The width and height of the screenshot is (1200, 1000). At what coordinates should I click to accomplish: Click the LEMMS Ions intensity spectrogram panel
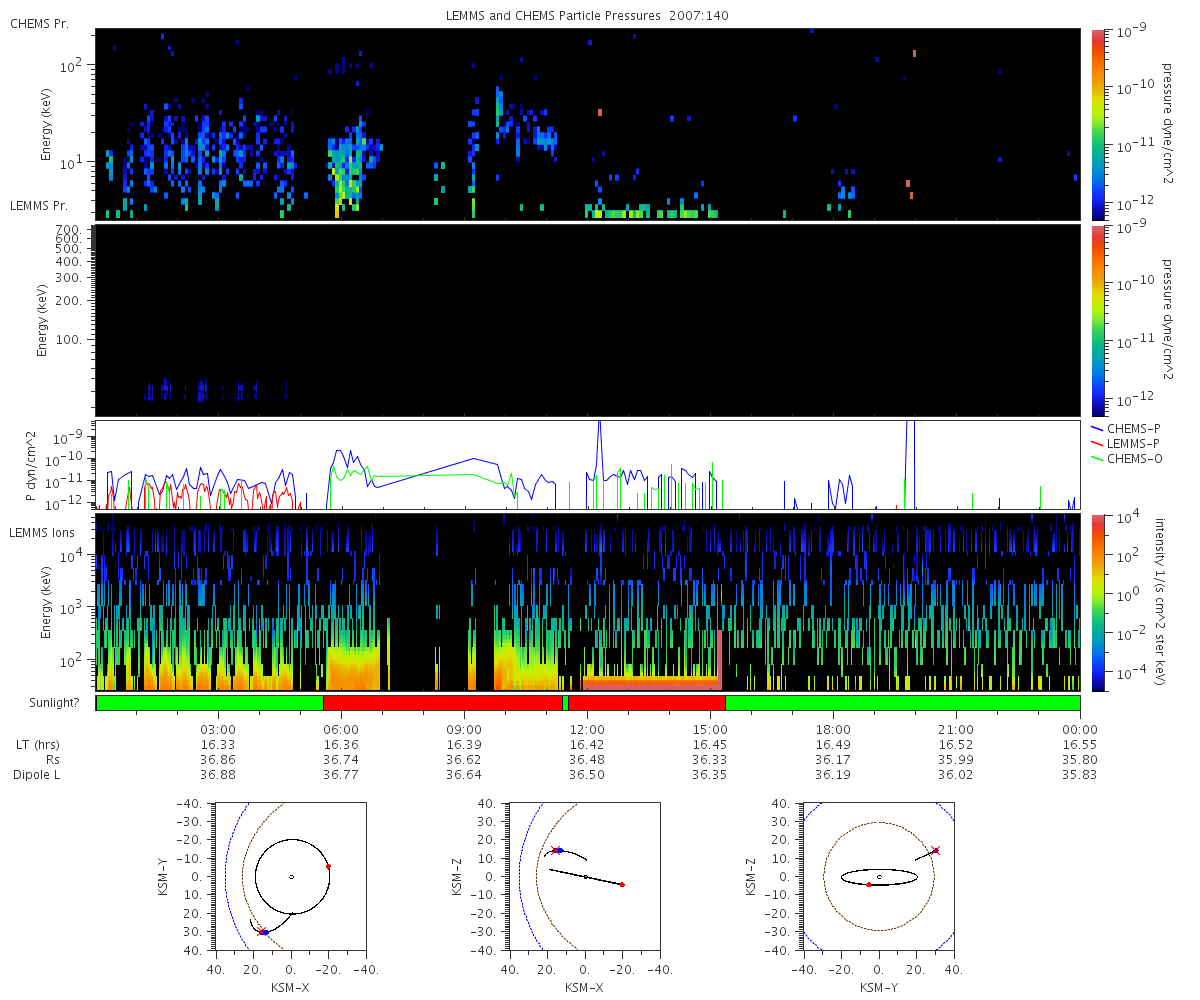click(x=587, y=603)
